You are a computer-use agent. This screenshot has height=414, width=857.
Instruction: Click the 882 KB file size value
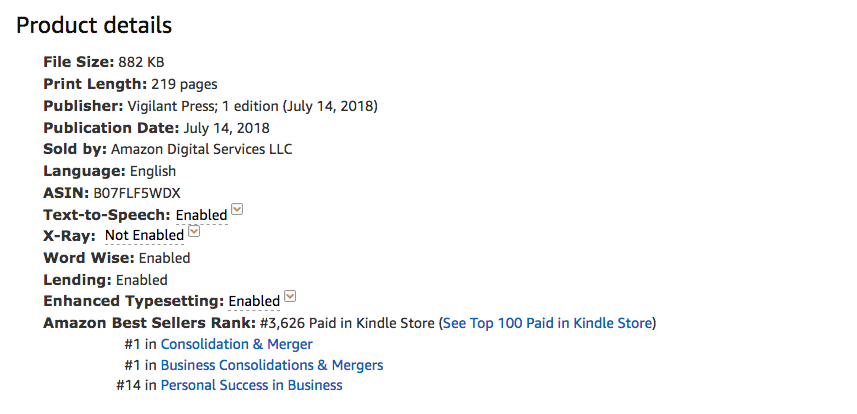coord(141,62)
